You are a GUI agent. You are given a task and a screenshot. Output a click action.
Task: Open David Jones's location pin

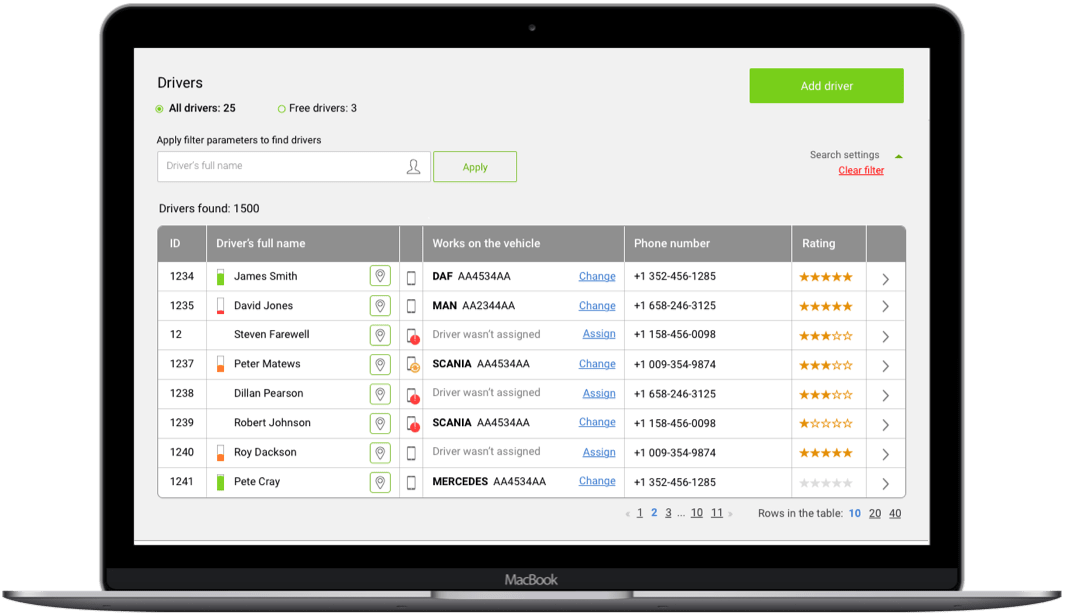(380, 306)
